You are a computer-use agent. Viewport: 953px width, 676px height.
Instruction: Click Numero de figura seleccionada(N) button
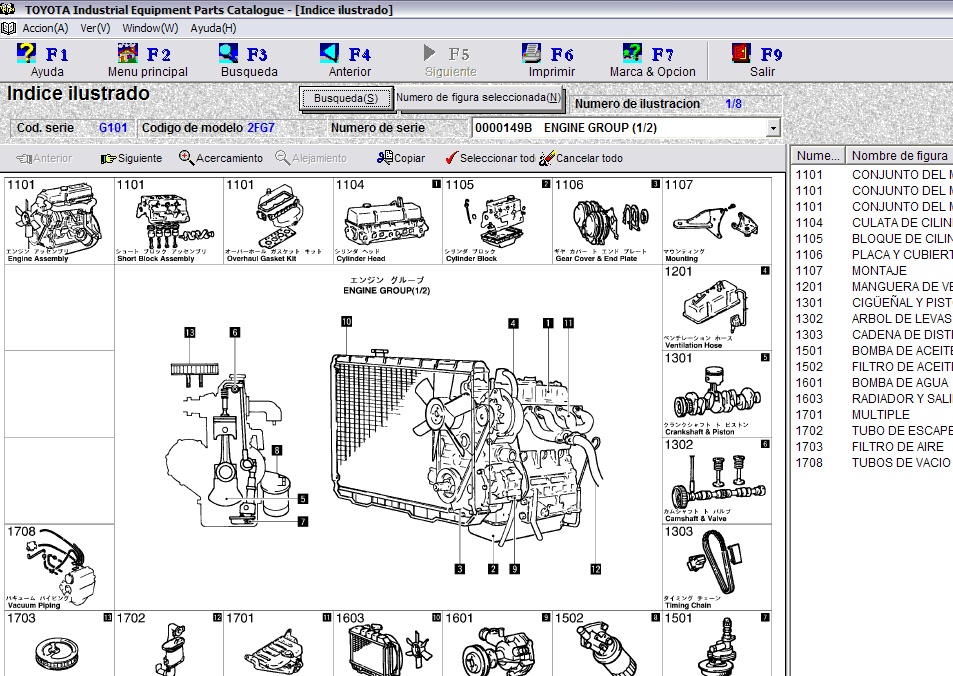(x=479, y=97)
